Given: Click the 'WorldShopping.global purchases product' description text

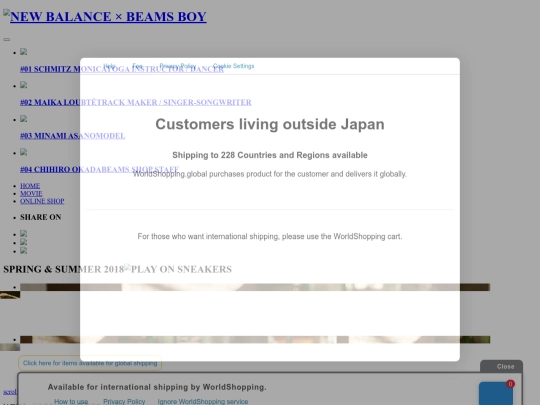Looking at the screenshot, I should tap(270, 174).
